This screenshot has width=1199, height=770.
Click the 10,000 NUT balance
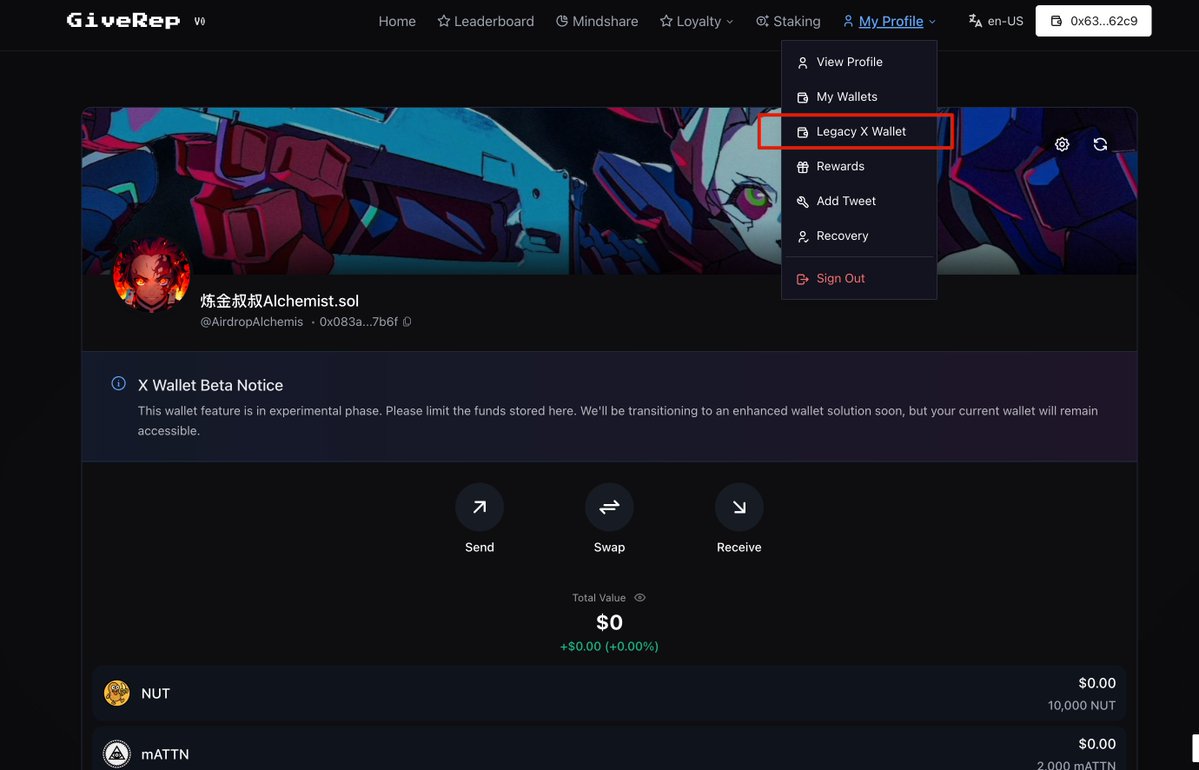coord(1081,705)
